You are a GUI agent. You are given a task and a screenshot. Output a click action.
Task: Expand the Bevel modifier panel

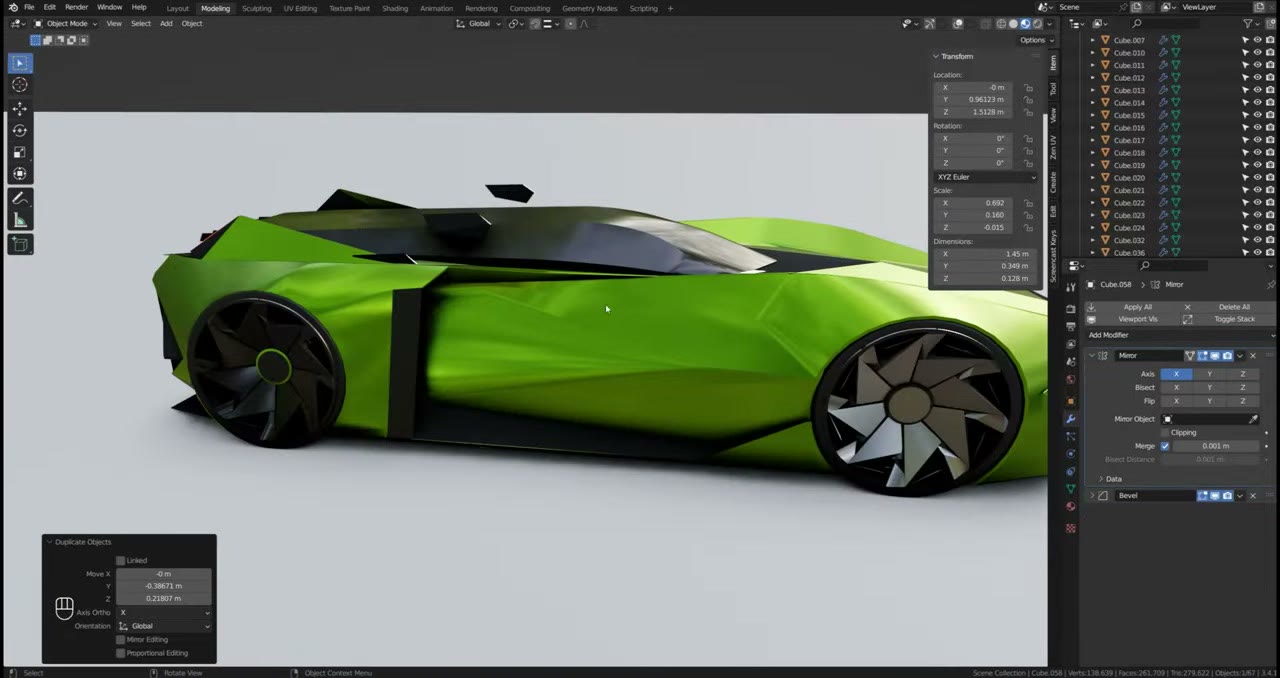pyautogui.click(x=1092, y=496)
